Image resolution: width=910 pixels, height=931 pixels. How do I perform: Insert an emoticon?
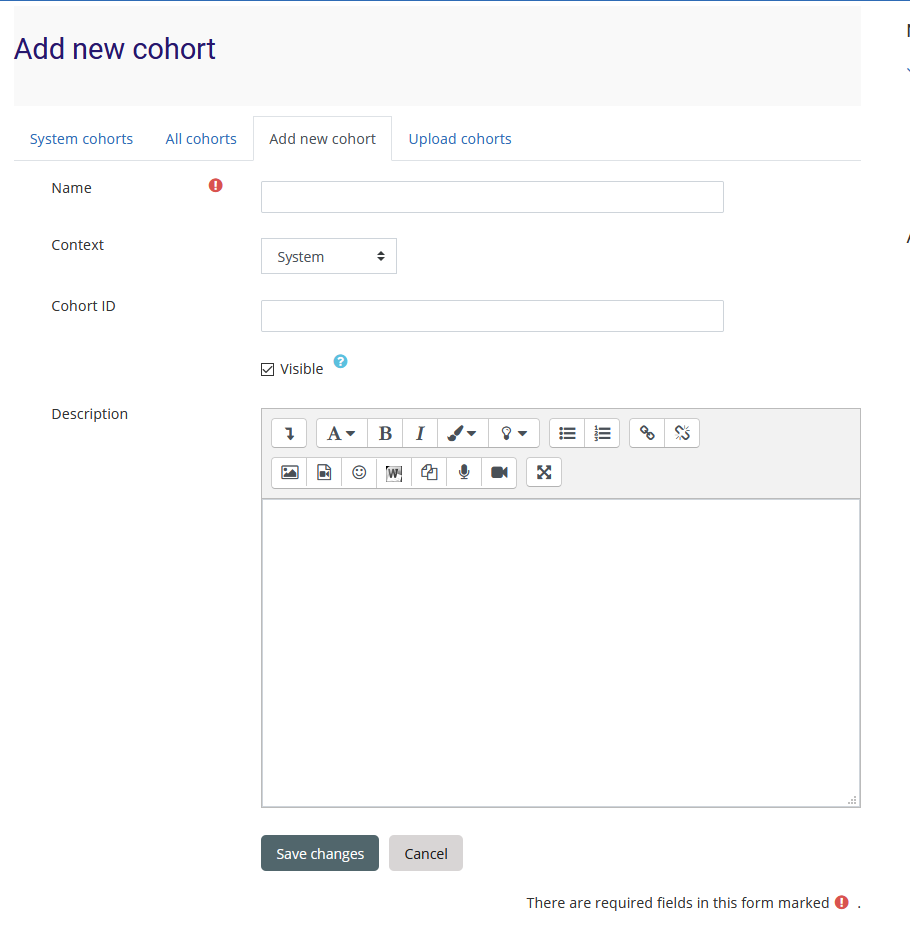pos(359,472)
